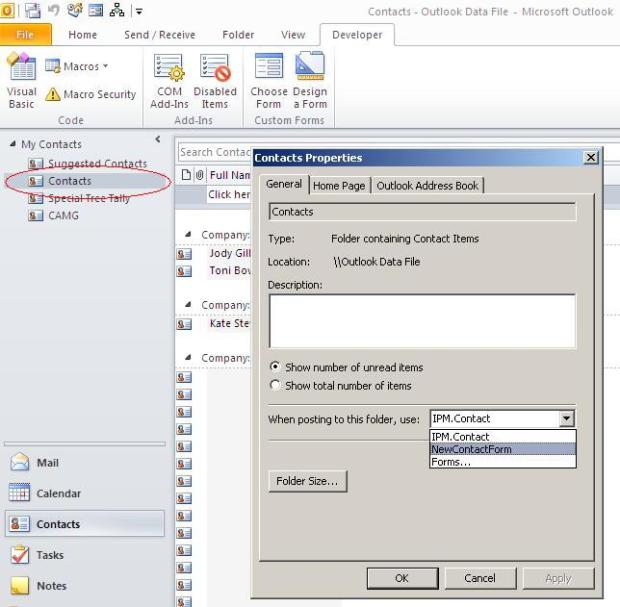Screen dimensions: 620x607
Task: Open the File tab
Action: [25, 35]
